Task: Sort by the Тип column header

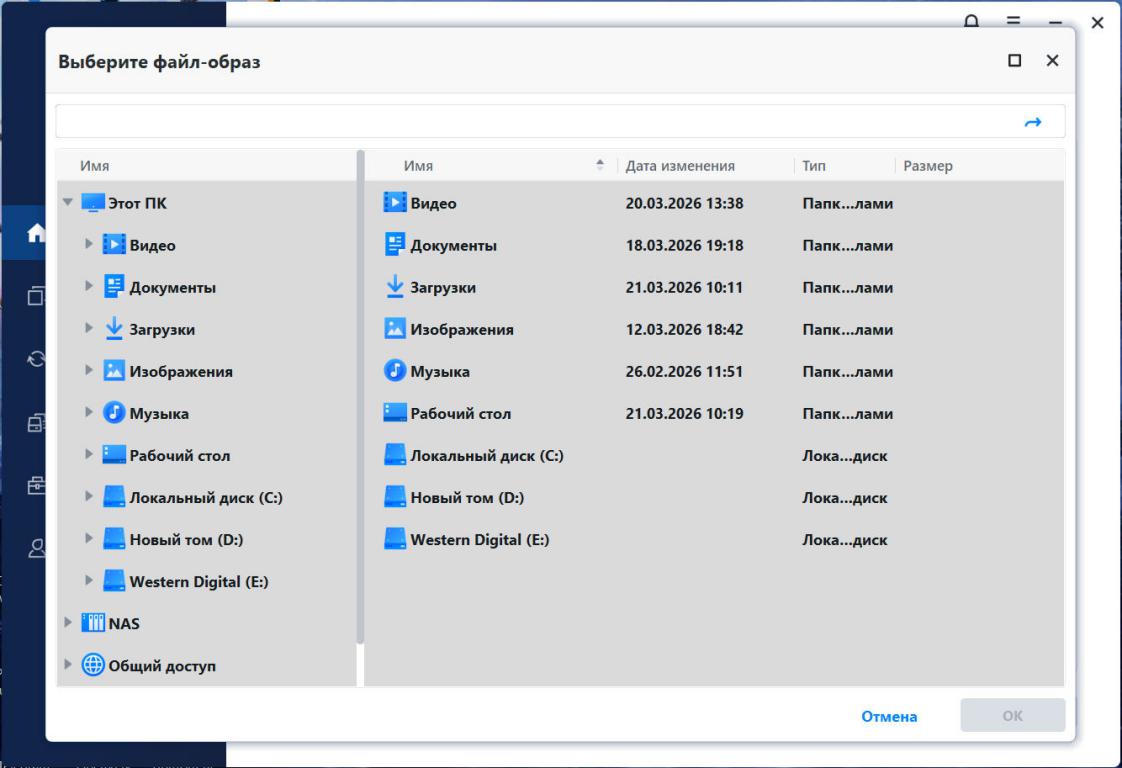Action: 814,166
